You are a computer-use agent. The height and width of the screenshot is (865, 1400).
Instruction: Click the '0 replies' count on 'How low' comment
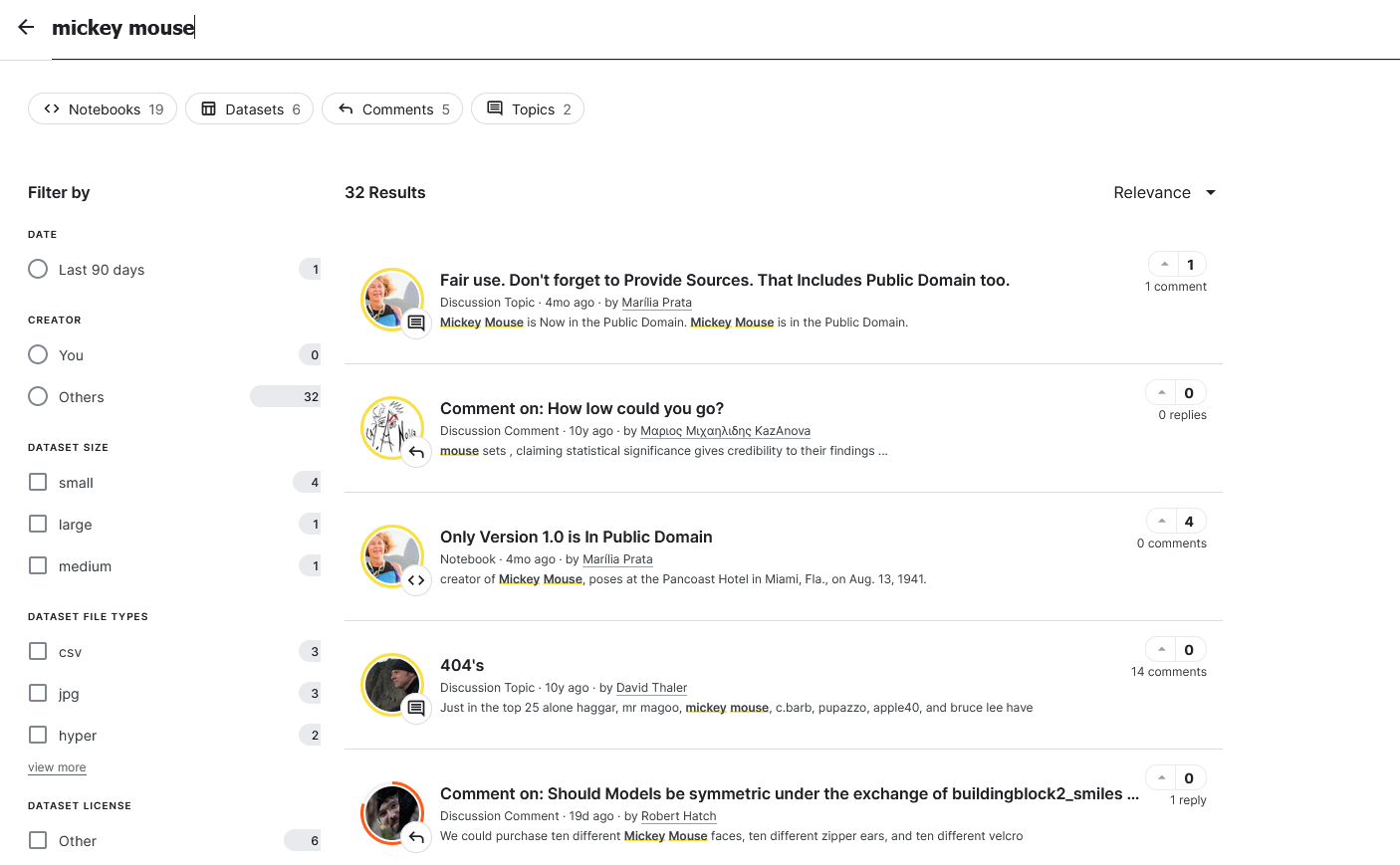[1182, 415]
